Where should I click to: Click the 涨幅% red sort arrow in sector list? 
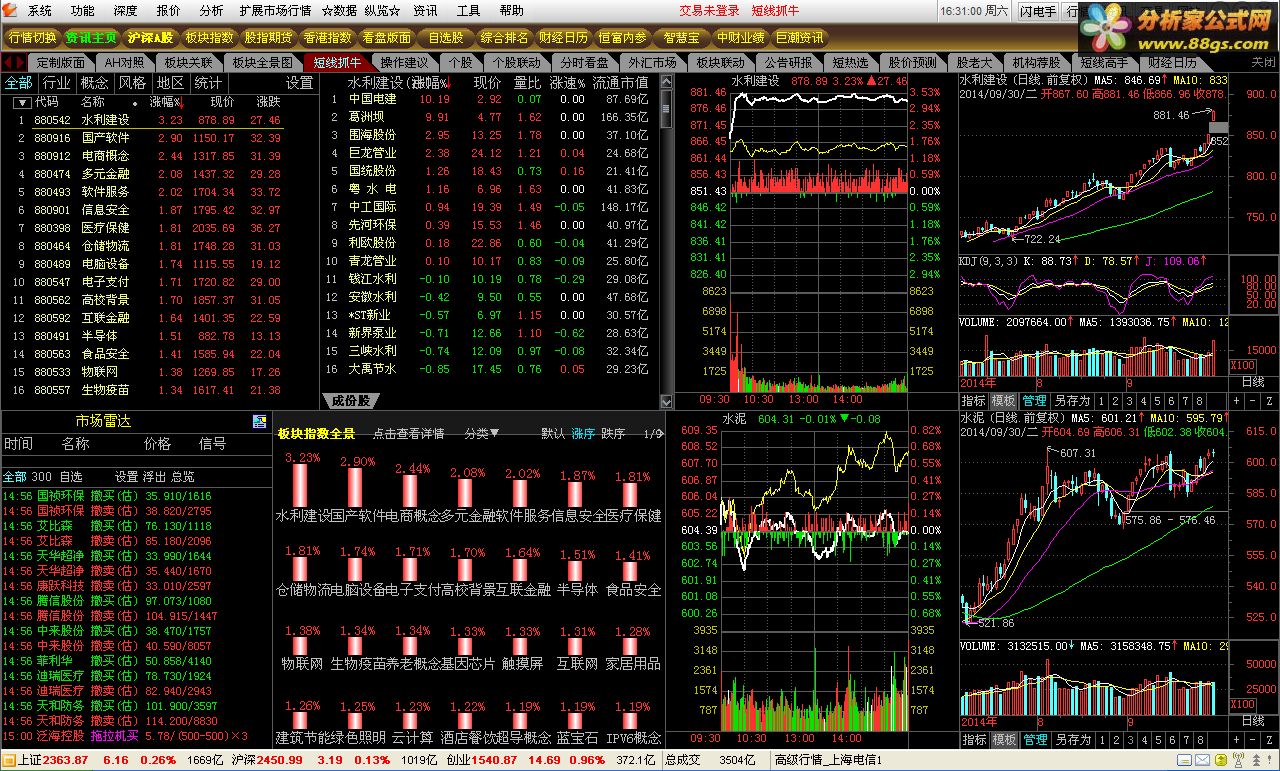(x=180, y=102)
